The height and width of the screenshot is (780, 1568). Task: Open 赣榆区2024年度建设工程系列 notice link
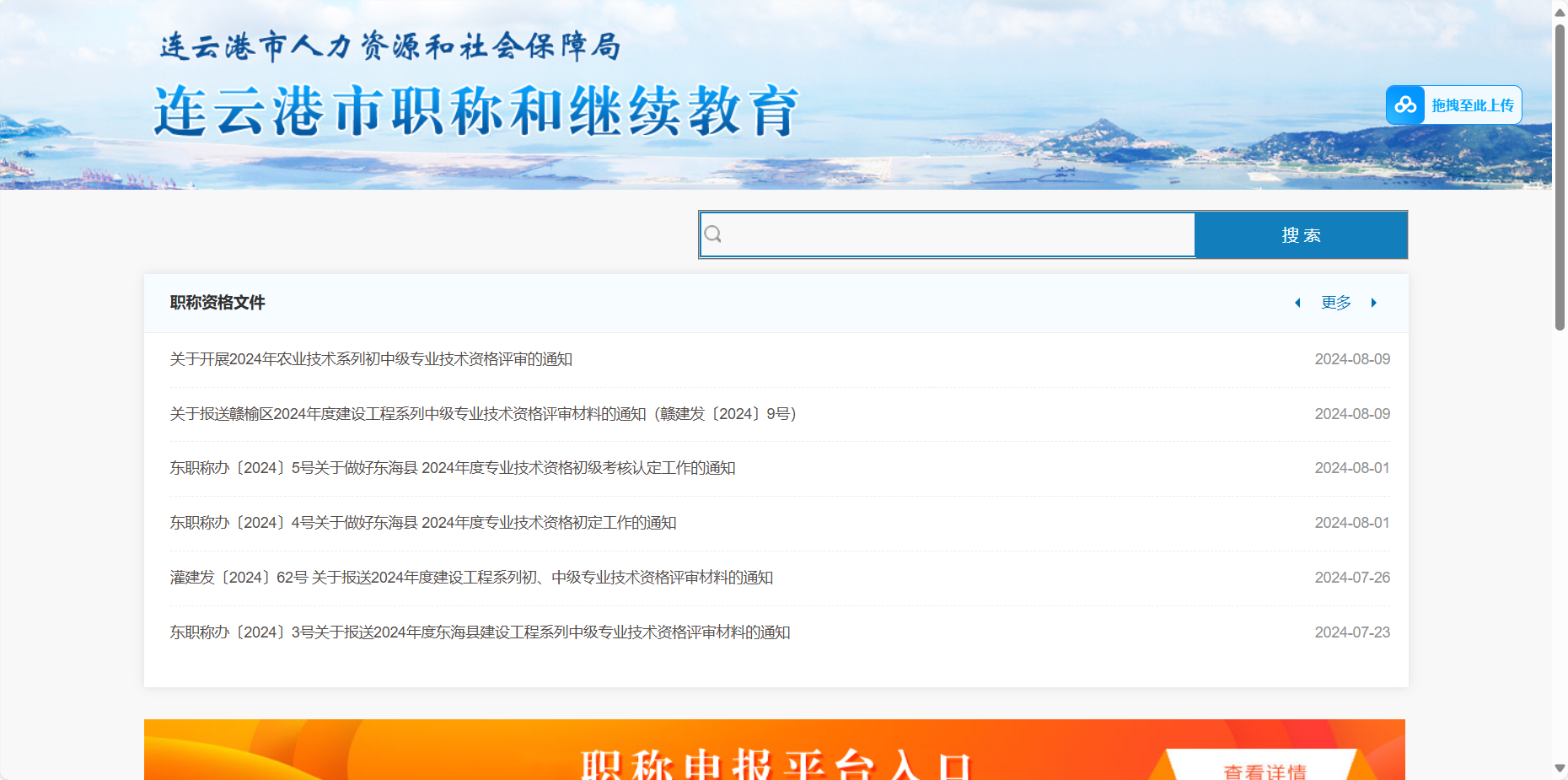coord(483,414)
